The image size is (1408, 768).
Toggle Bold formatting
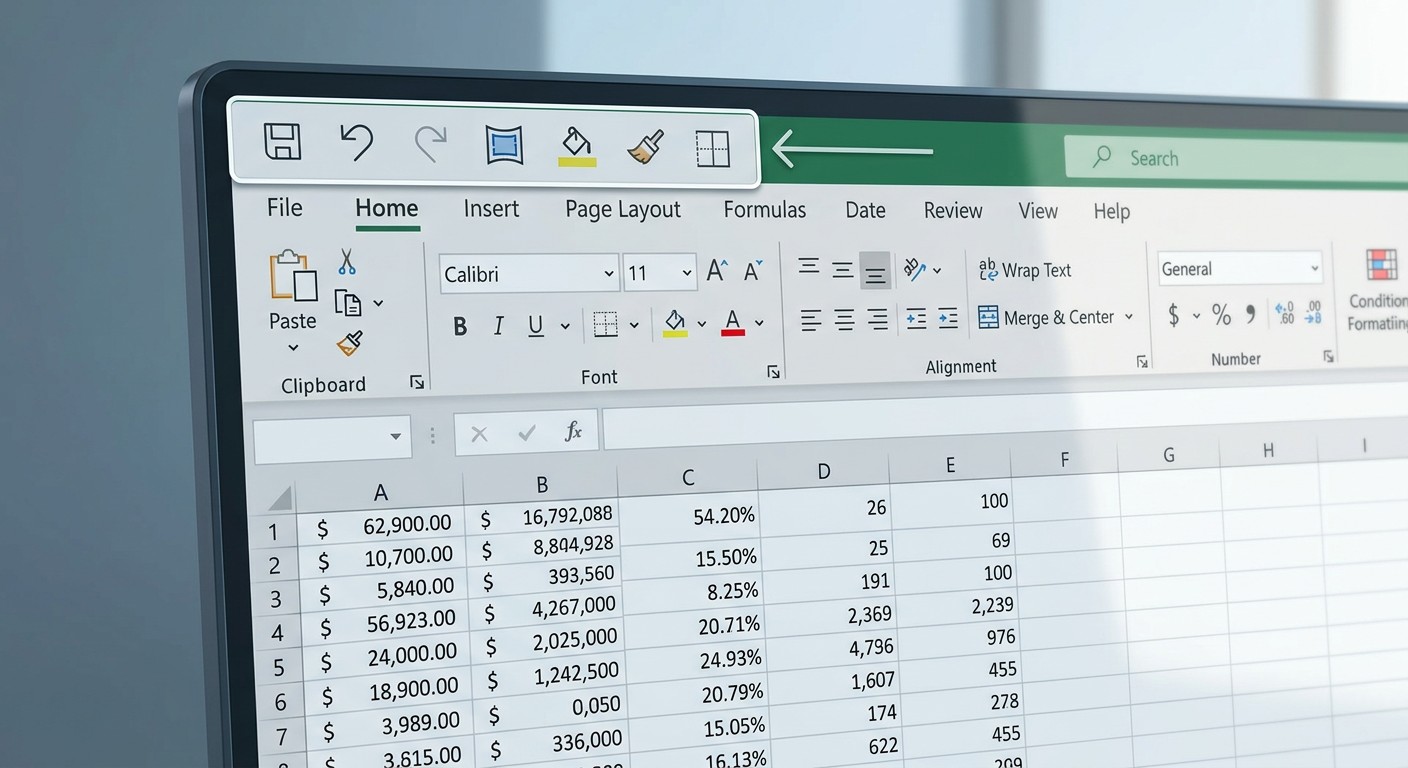(460, 326)
